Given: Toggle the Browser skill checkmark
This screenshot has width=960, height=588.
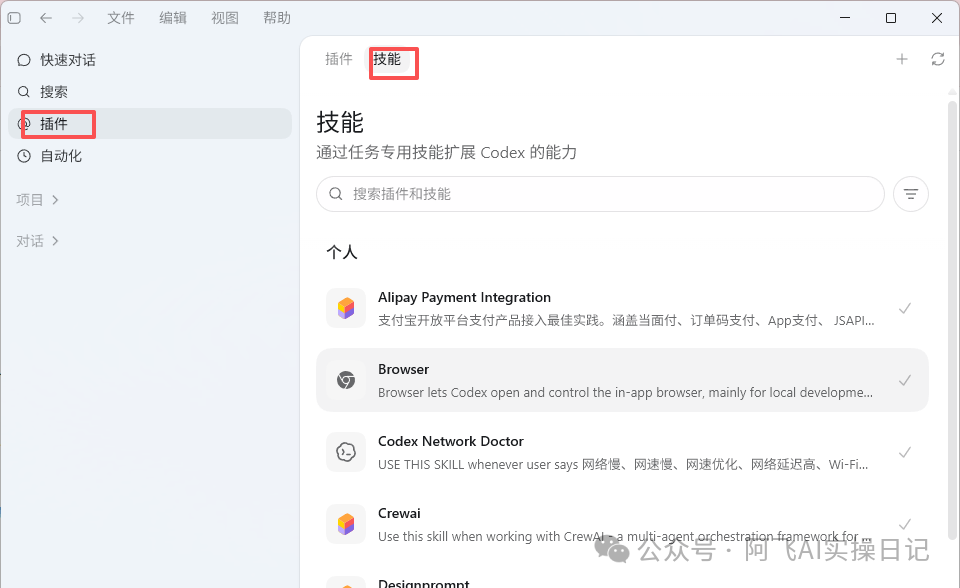Looking at the screenshot, I should tap(905, 380).
